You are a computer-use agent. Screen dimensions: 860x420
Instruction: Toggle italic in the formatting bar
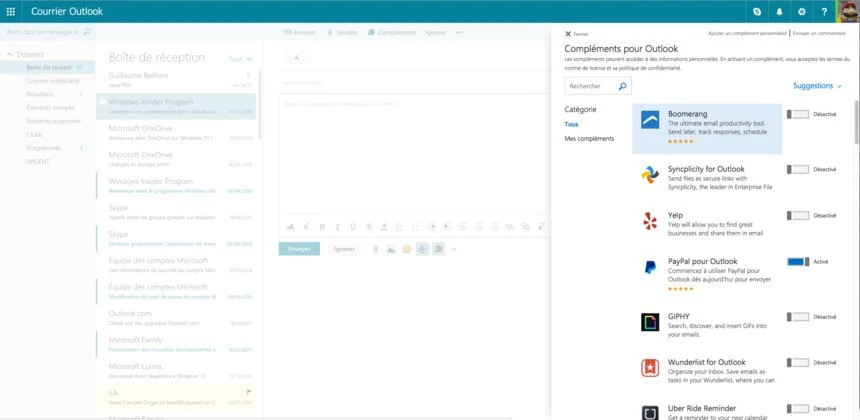338,226
